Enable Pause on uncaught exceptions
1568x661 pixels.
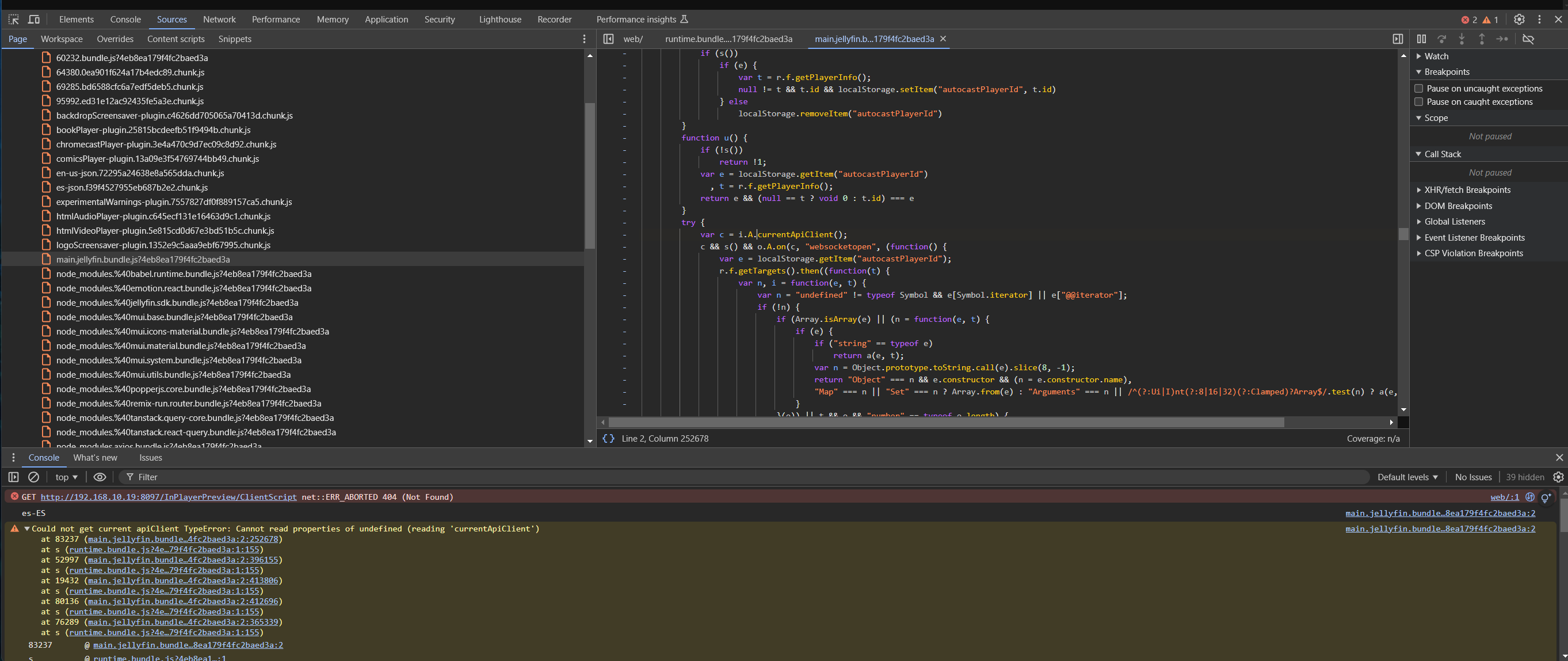tap(1419, 88)
